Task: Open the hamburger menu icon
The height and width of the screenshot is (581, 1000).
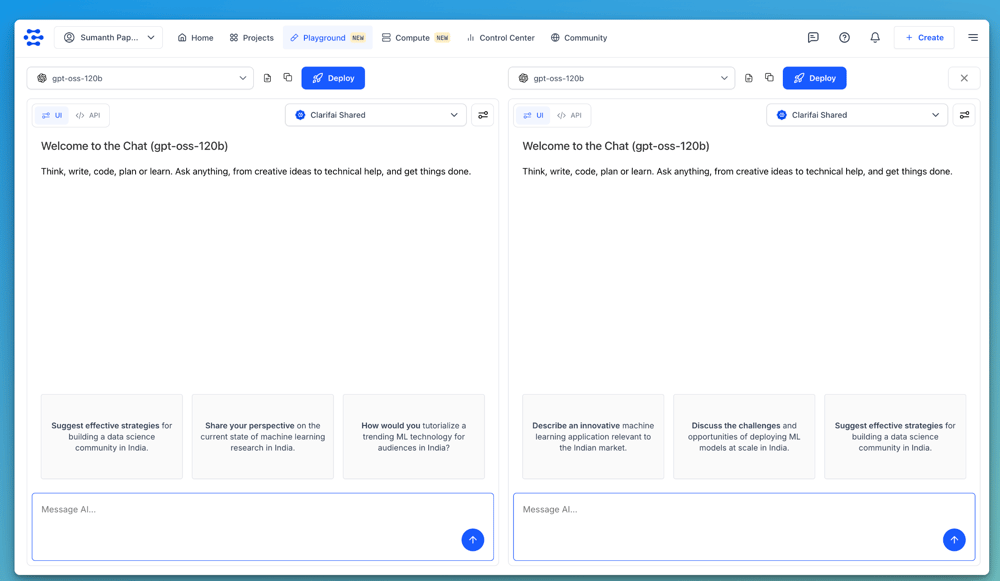Action: coord(973,38)
